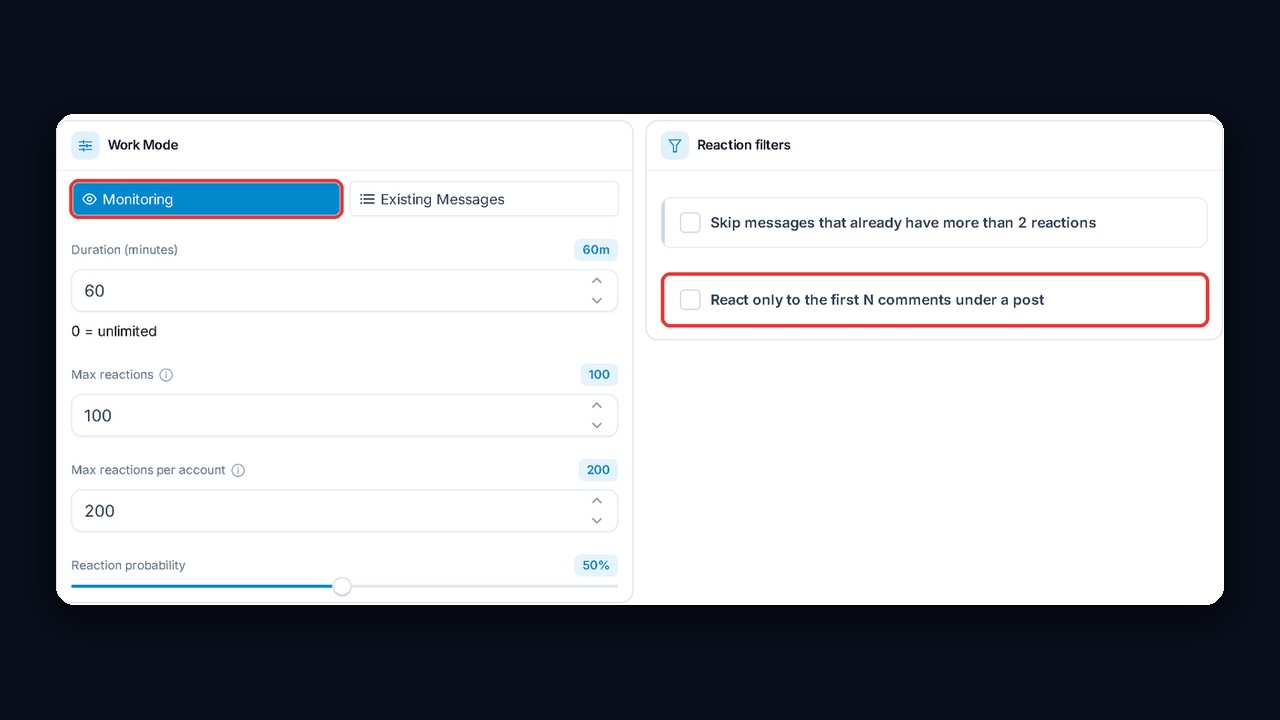Check React only to first N comments

tap(690, 299)
